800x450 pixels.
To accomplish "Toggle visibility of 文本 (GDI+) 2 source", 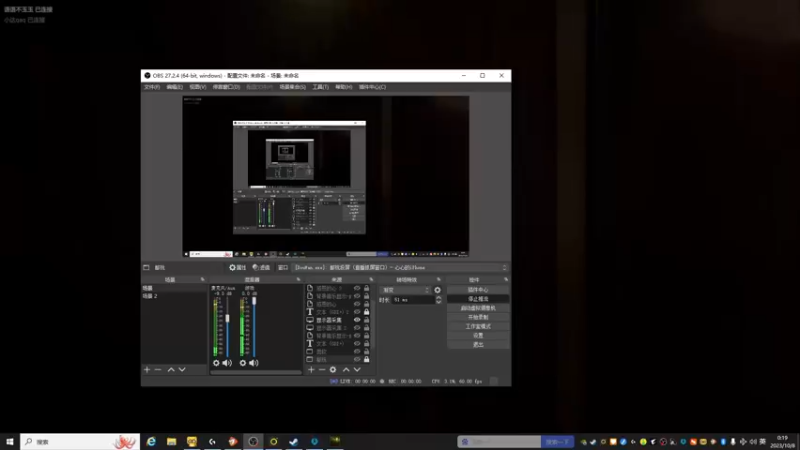I will 357,312.
